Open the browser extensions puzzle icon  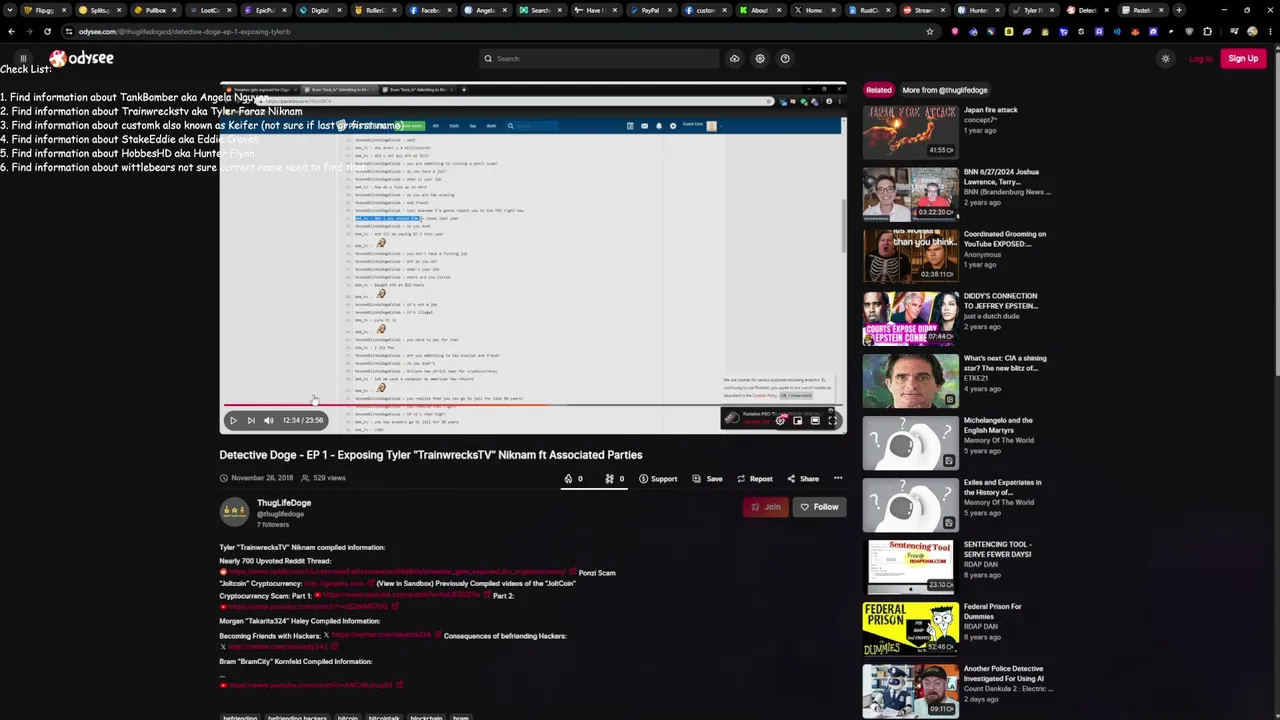tap(1207, 31)
